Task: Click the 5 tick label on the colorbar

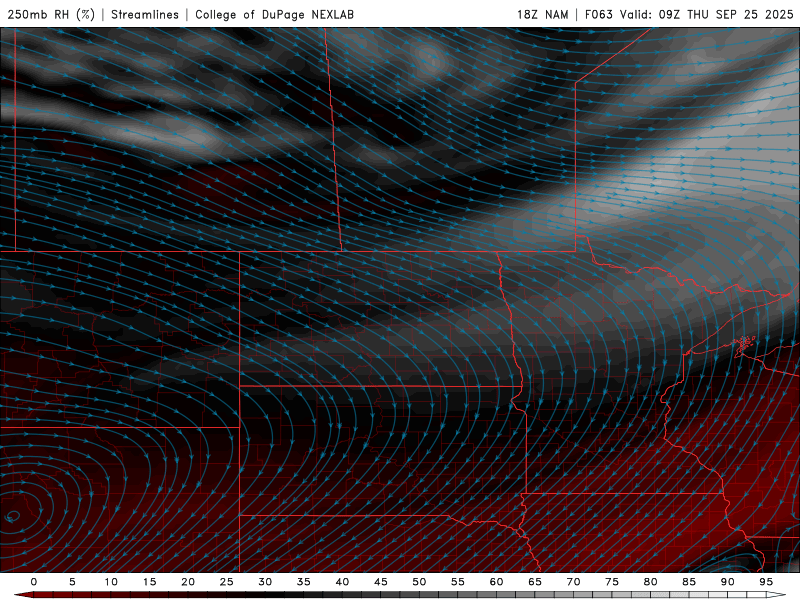Action: point(72,582)
